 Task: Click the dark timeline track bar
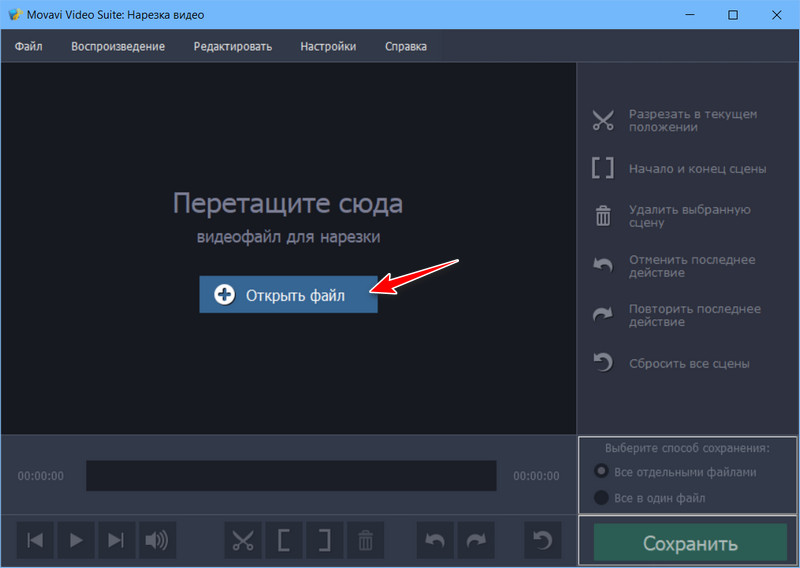[x=291, y=476]
